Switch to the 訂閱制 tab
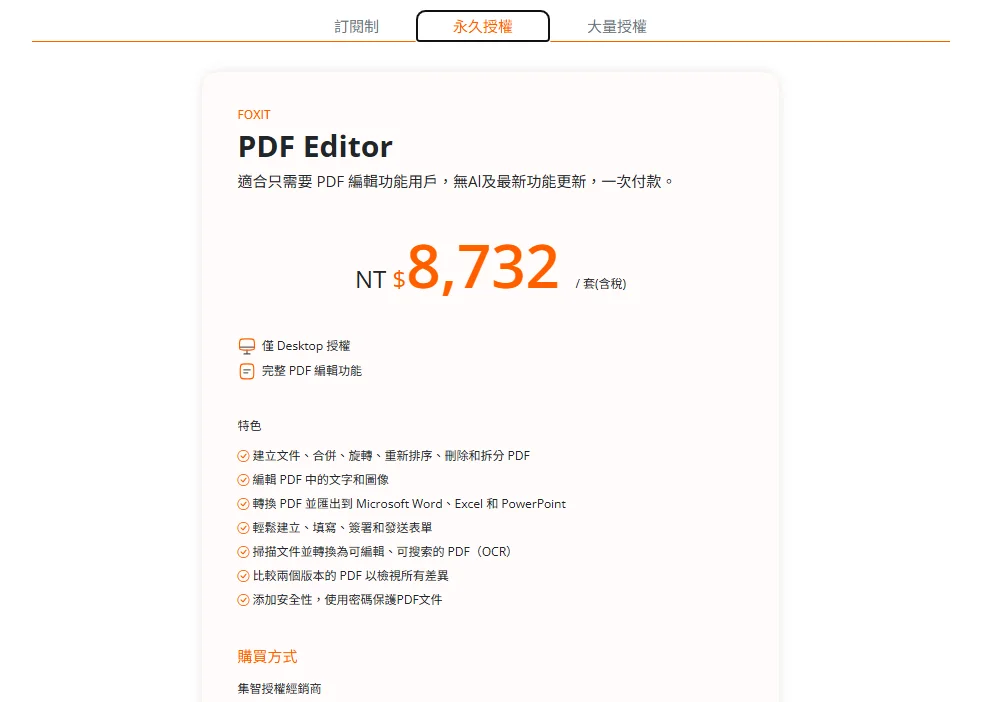 356,26
